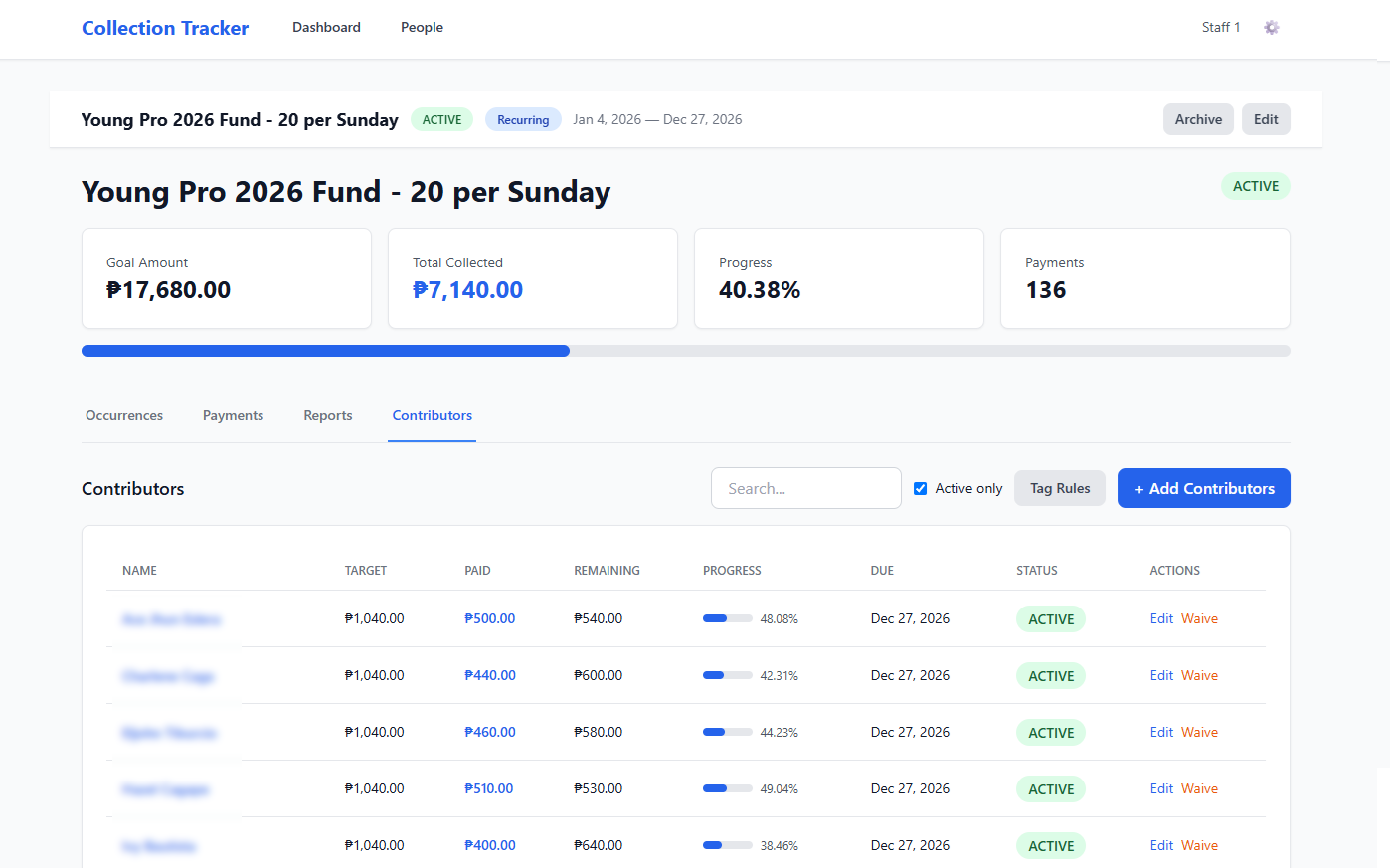Switch to the Payments tab
The width and height of the screenshot is (1390, 868).
233,415
